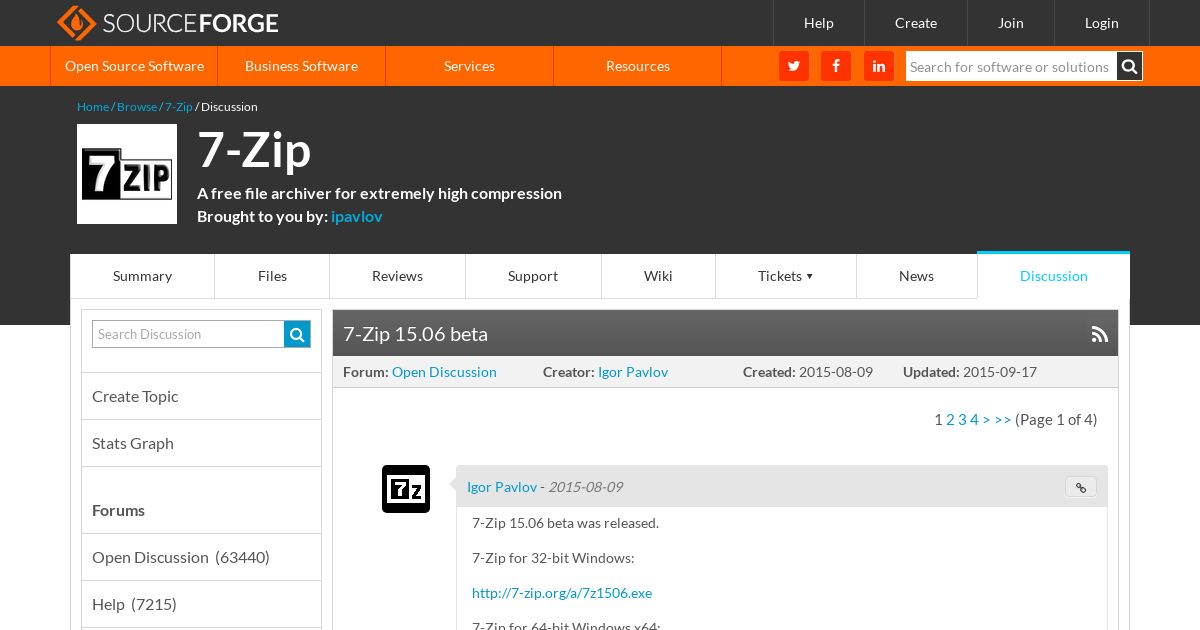Click the 7-Zip 15.06 beta topic title
1200x630 pixels.
pos(415,334)
